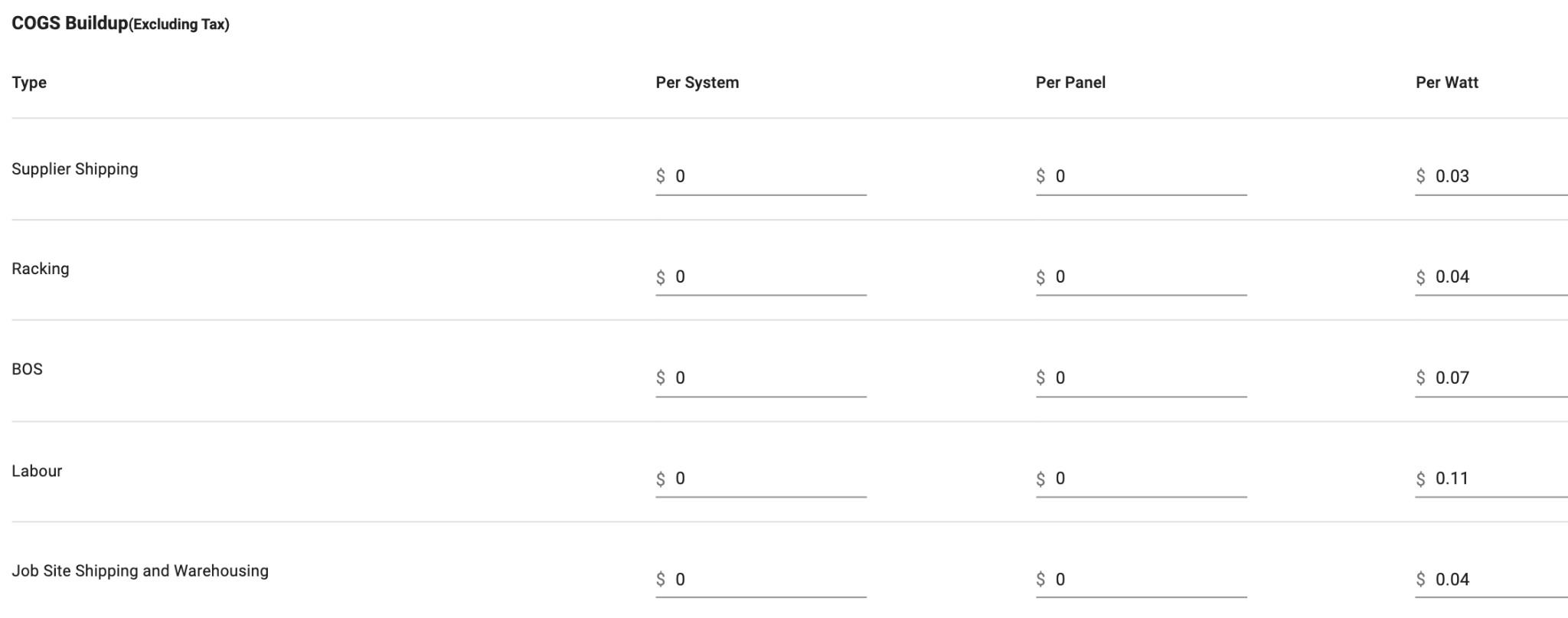This screenshot has height=618, width=1568.
Task: Select Labour Per Panel input field
Action: click(1141, 479)
